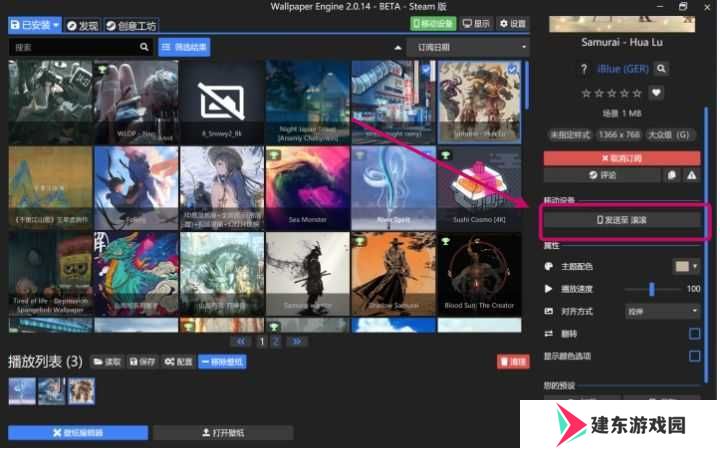Click the play icon beside playback speed
The image size is (720, 450).
tap(548, 289)
